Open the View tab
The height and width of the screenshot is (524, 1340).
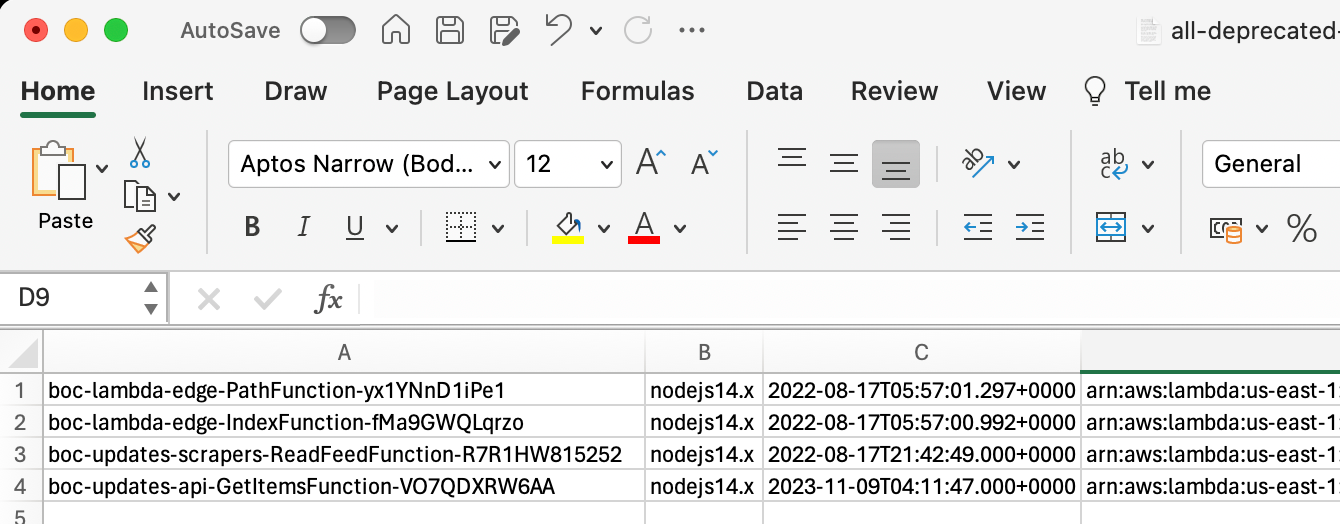click(1016, 91)
